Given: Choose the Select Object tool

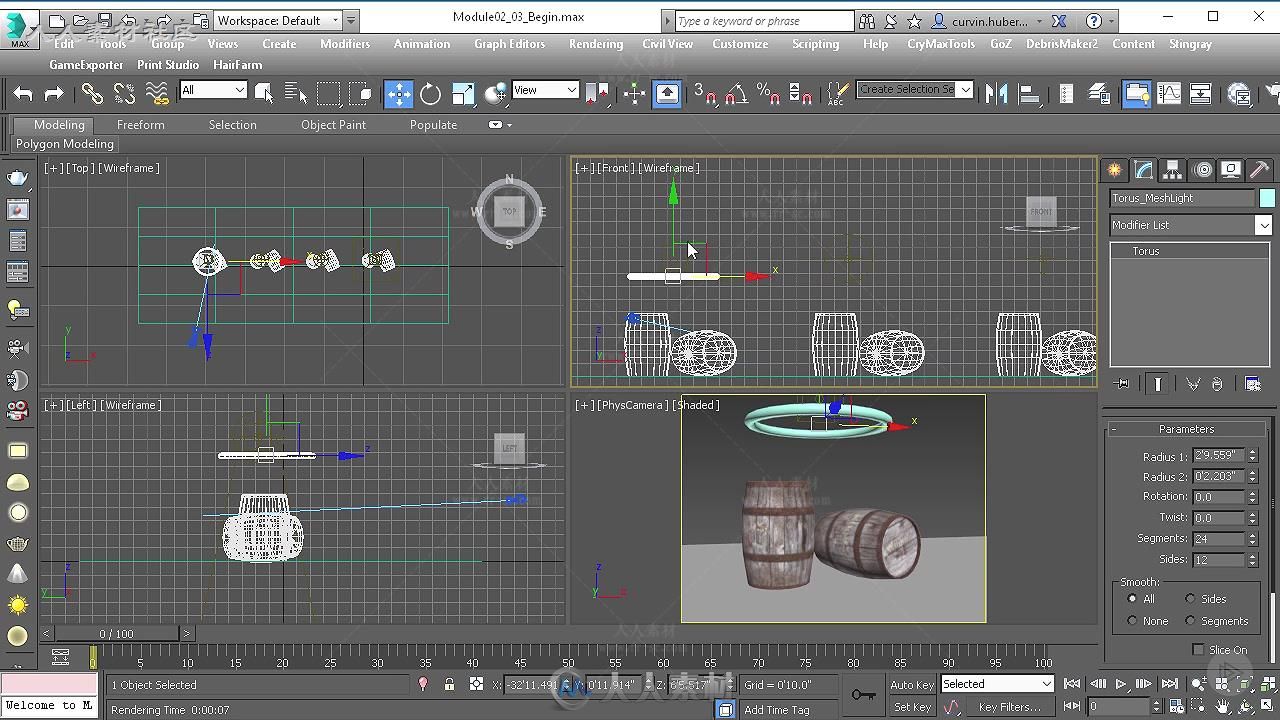Looking at the screenshot, I should point(264,94).
